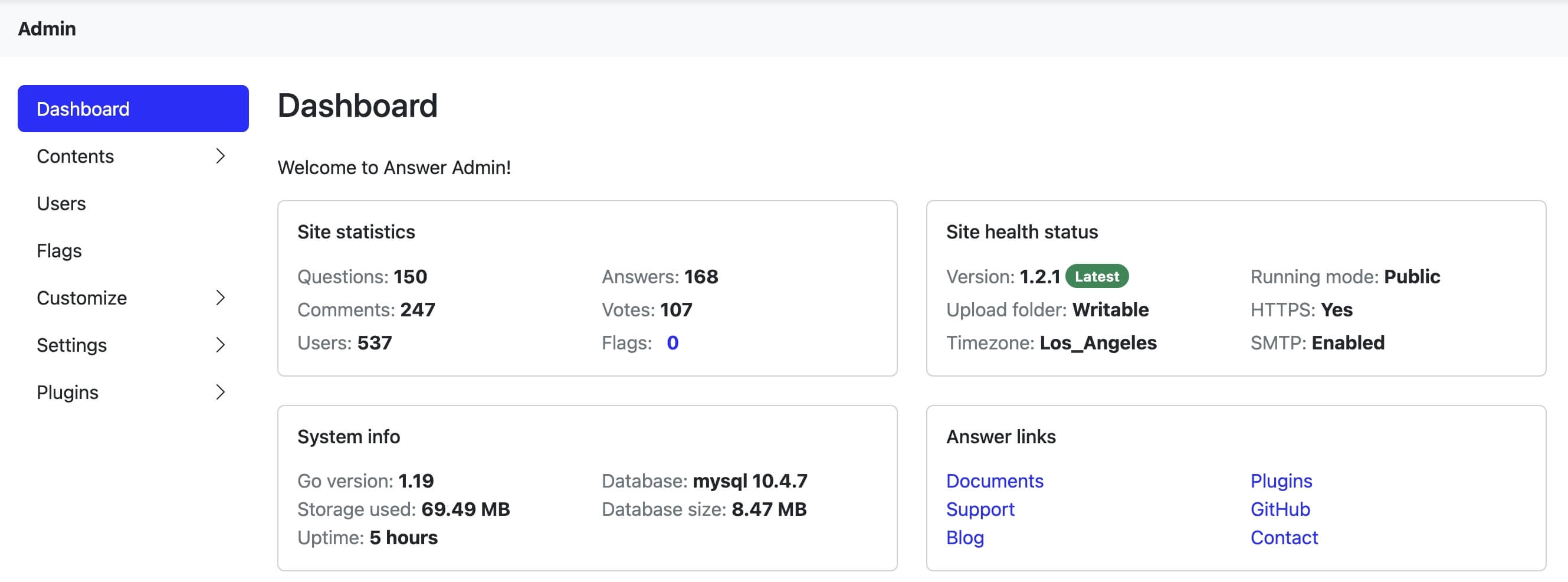Click the green Latest version badge
Image resolution: width=1568 pixels, height=582 pixels.
tap(1096, 276)
